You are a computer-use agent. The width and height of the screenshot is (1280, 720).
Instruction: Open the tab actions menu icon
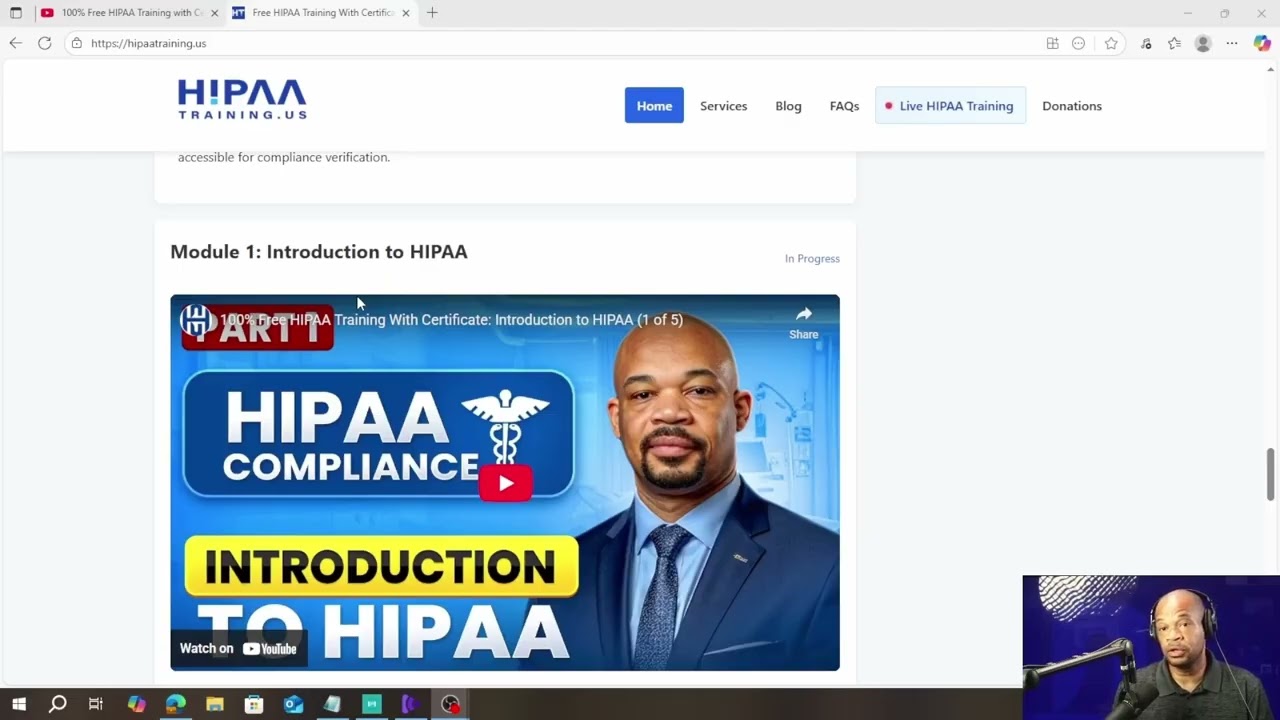pos(15,13)
